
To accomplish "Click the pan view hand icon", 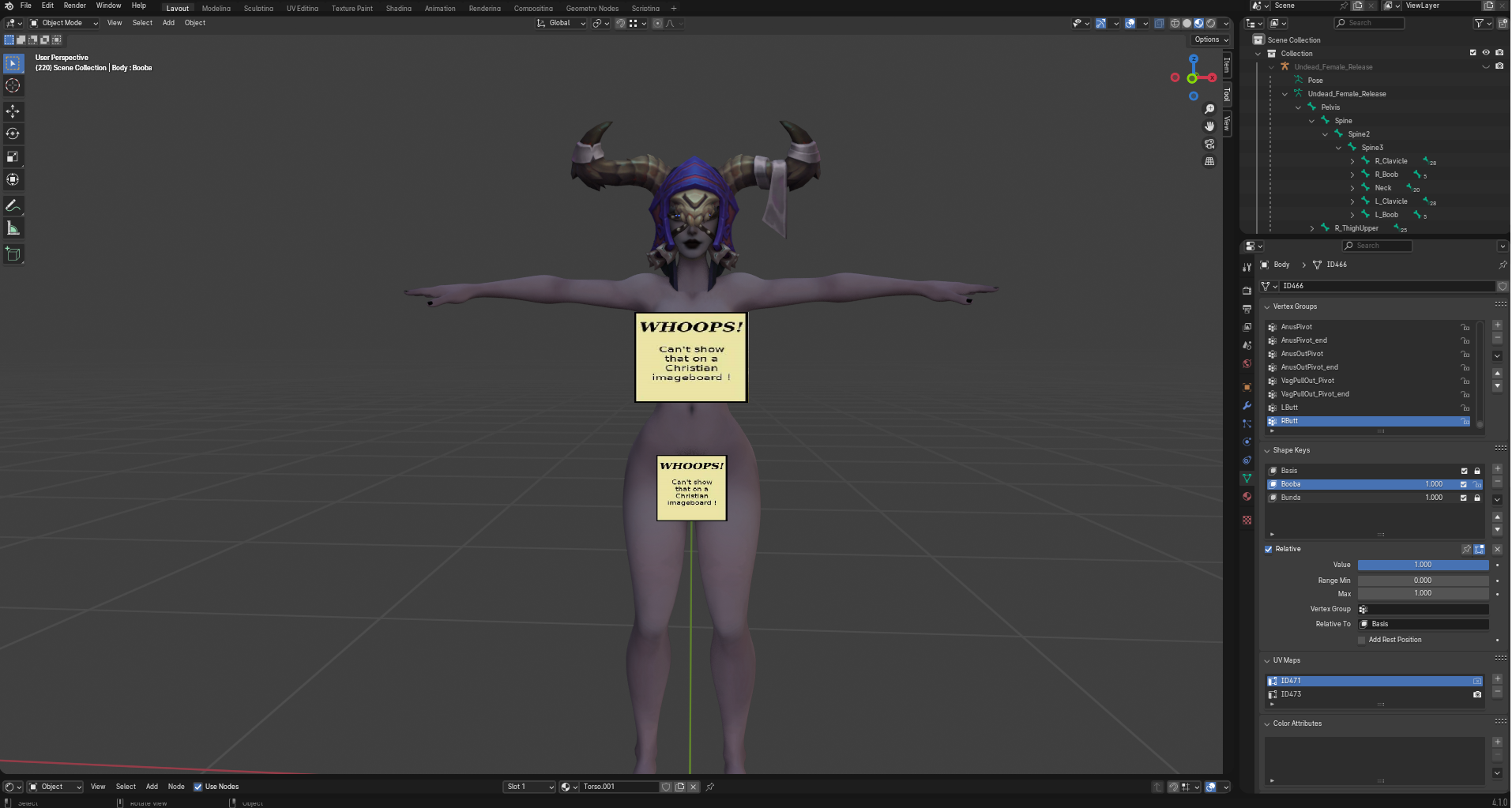I will click(1209, 126).
